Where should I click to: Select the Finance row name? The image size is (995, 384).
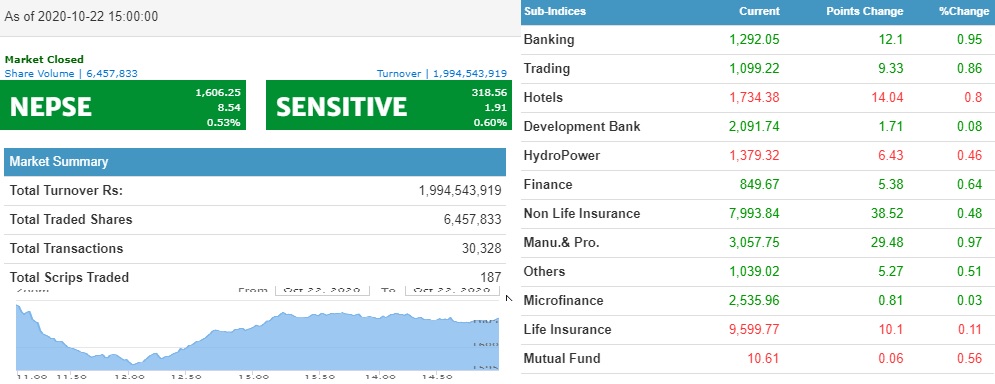coord(548,185)
